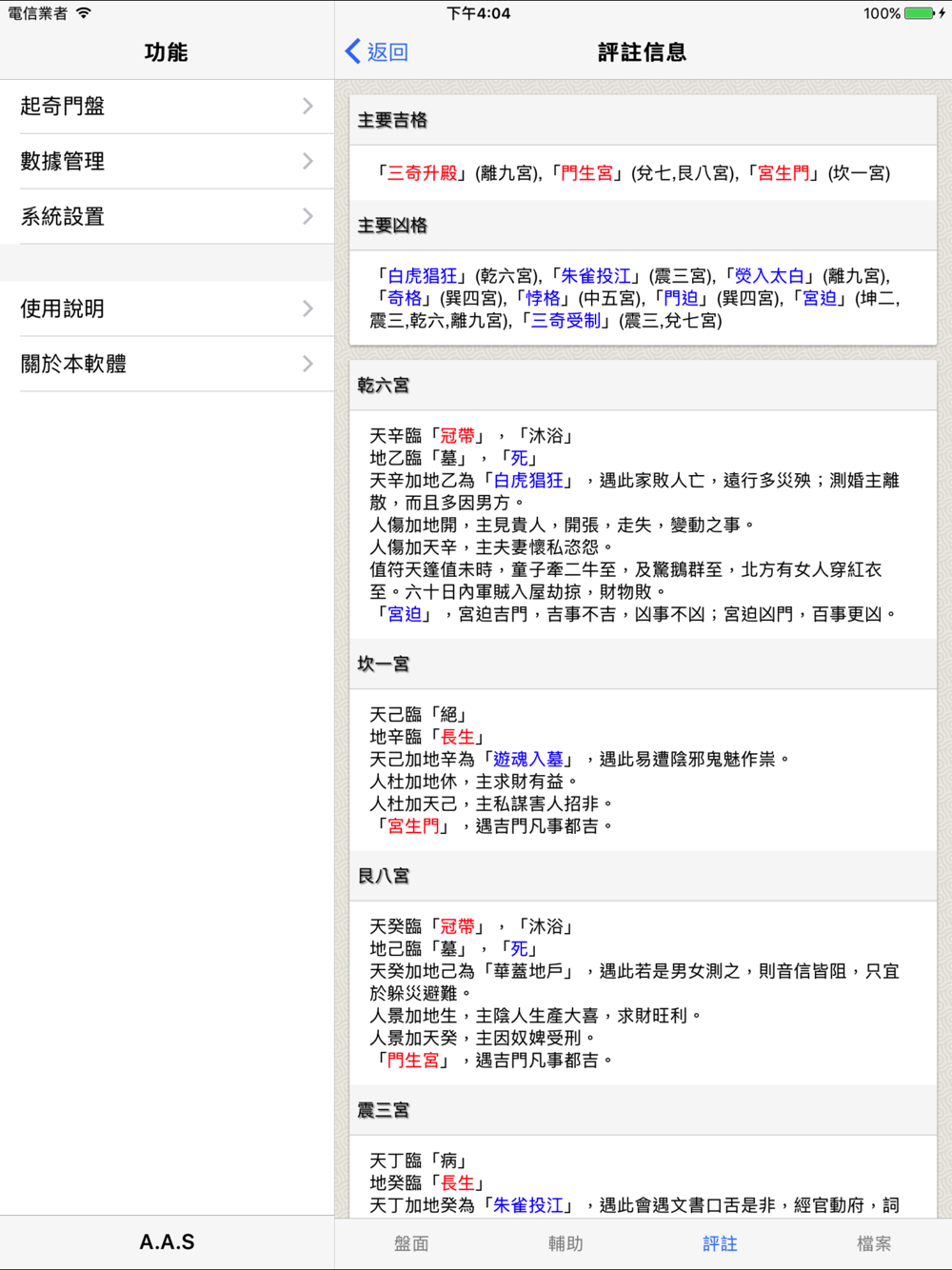The width and height of the screenshot is (952, 1270).
Task: Switch to the 檔案 tab
Action: pos(874,1243)
